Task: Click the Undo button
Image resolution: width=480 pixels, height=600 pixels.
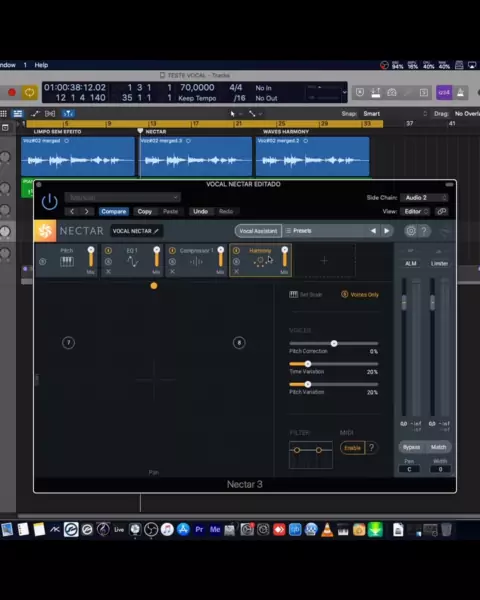Action: coord(201,211)
